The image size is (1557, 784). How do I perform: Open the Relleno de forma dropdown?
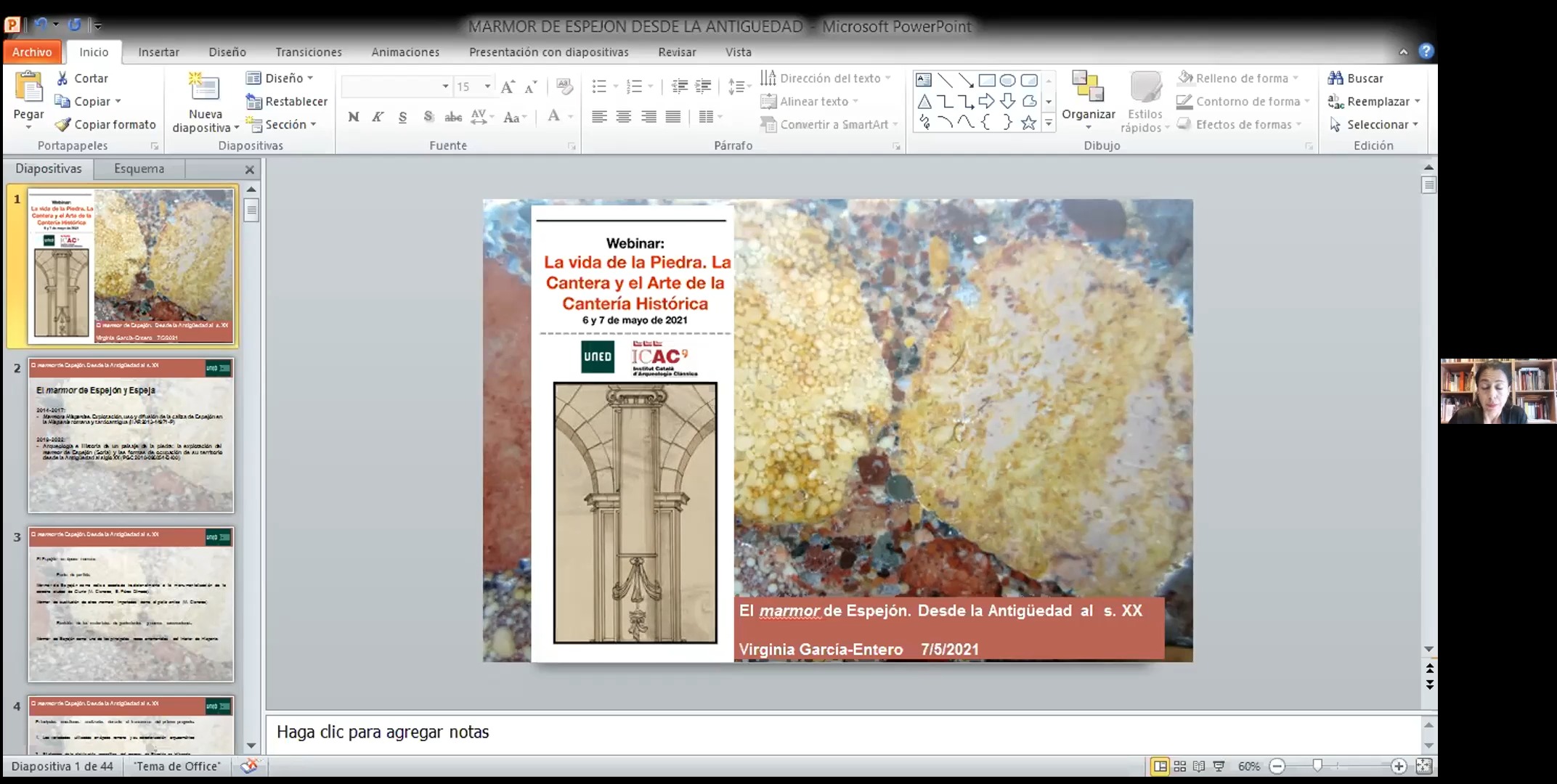[x=1295, y=78]
